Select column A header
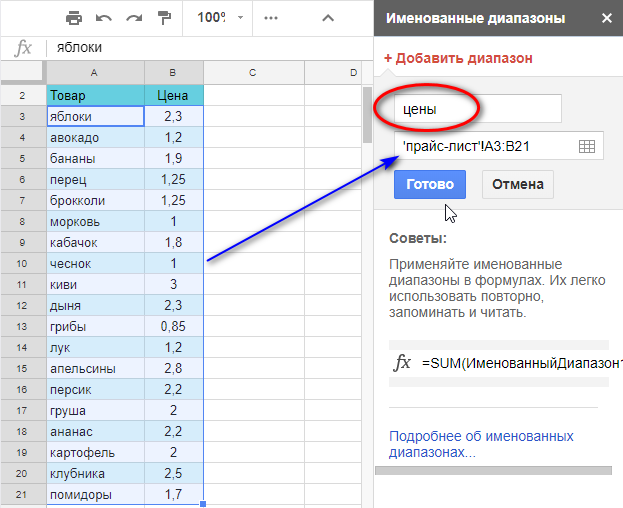 (x=95, y=73)
